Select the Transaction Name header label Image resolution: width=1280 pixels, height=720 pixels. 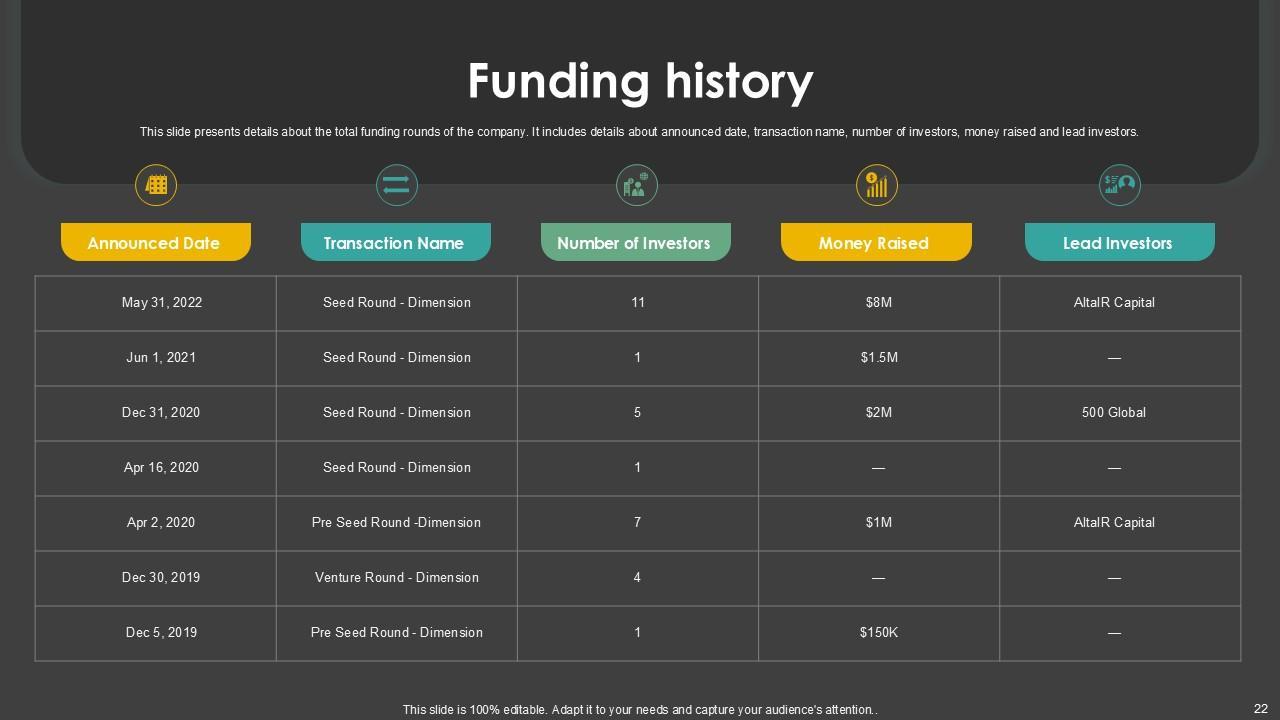click(x=394, y=243)
